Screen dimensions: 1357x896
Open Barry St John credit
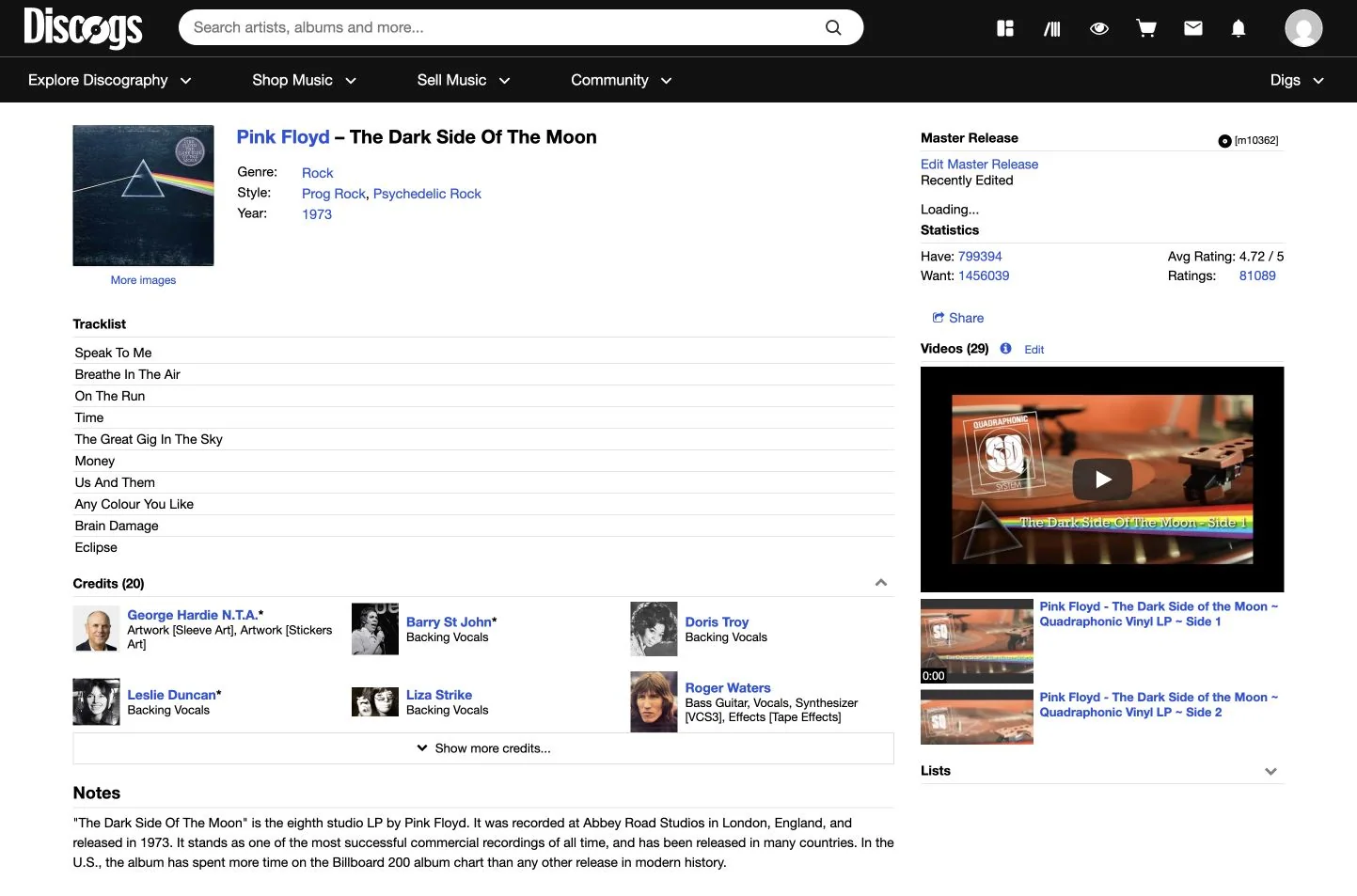(449, 621)
